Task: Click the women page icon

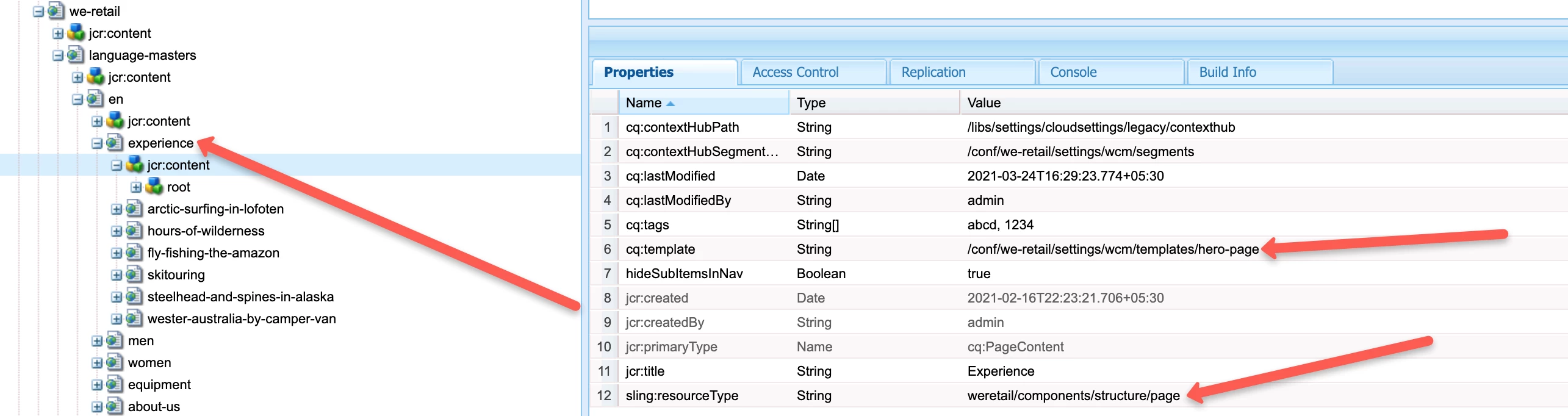Action: (x=115, y=362)
